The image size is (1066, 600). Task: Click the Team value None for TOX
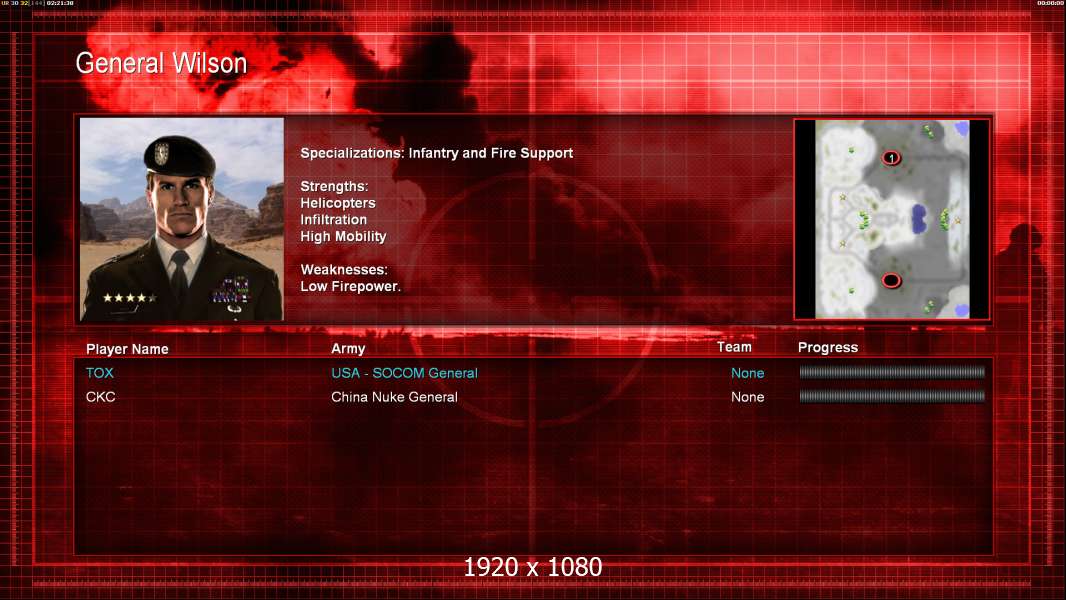(x=747, y=373)
